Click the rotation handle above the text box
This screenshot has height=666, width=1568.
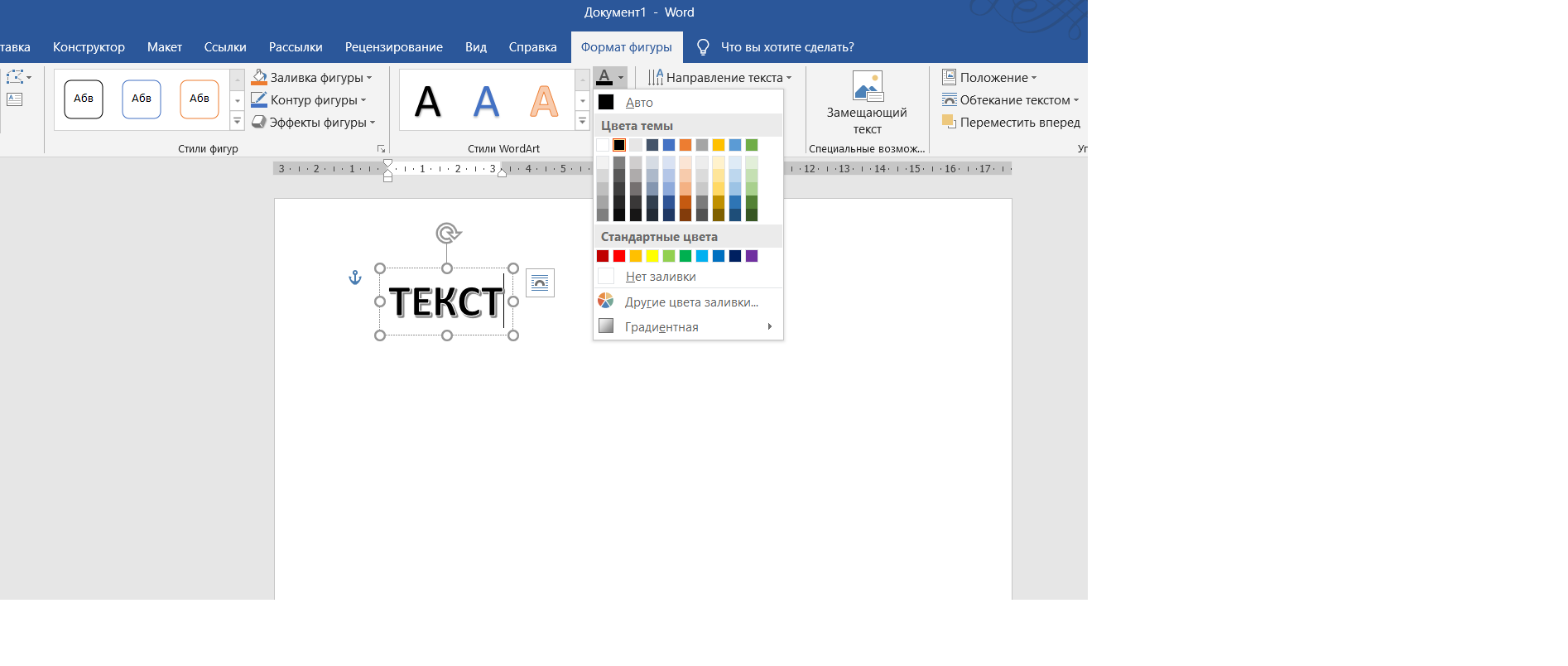pyautogui.click(x=448, y=233)
